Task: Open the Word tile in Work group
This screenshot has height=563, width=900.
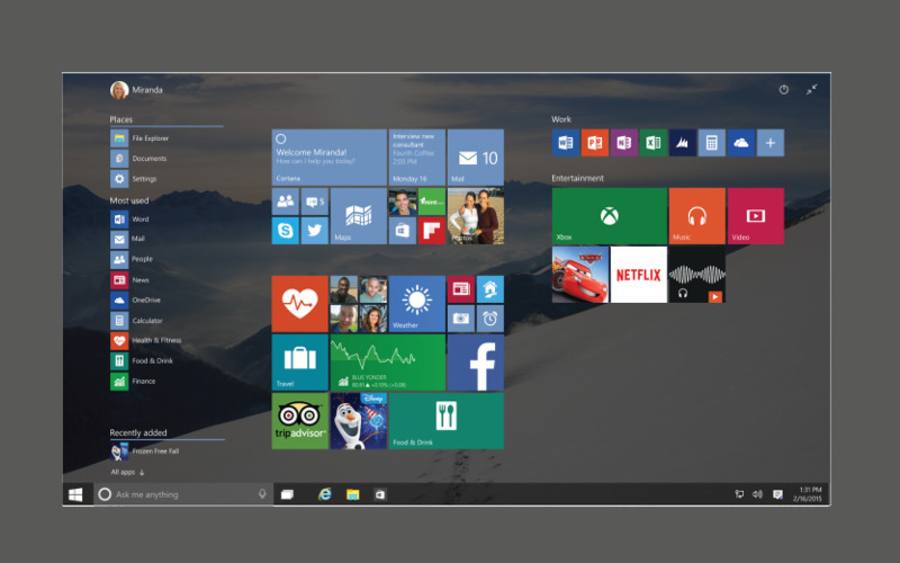Action: (565, 143)
